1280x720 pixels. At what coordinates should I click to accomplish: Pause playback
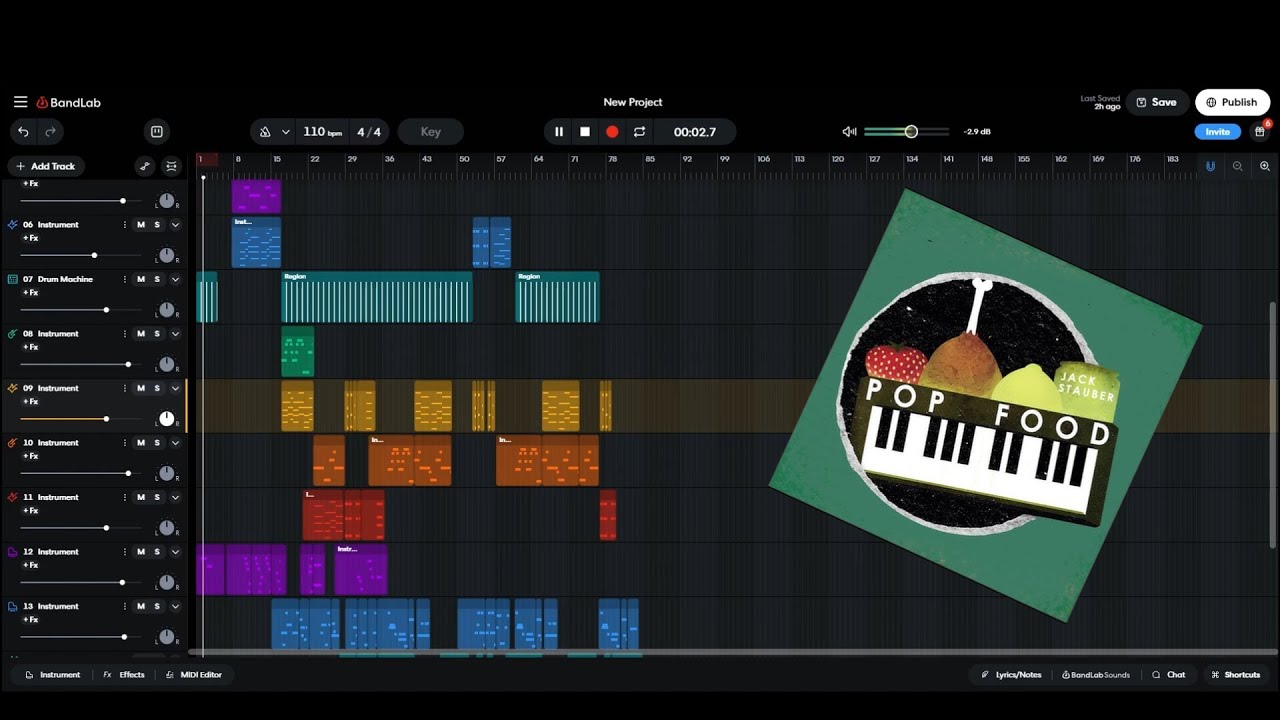point(559,132)
